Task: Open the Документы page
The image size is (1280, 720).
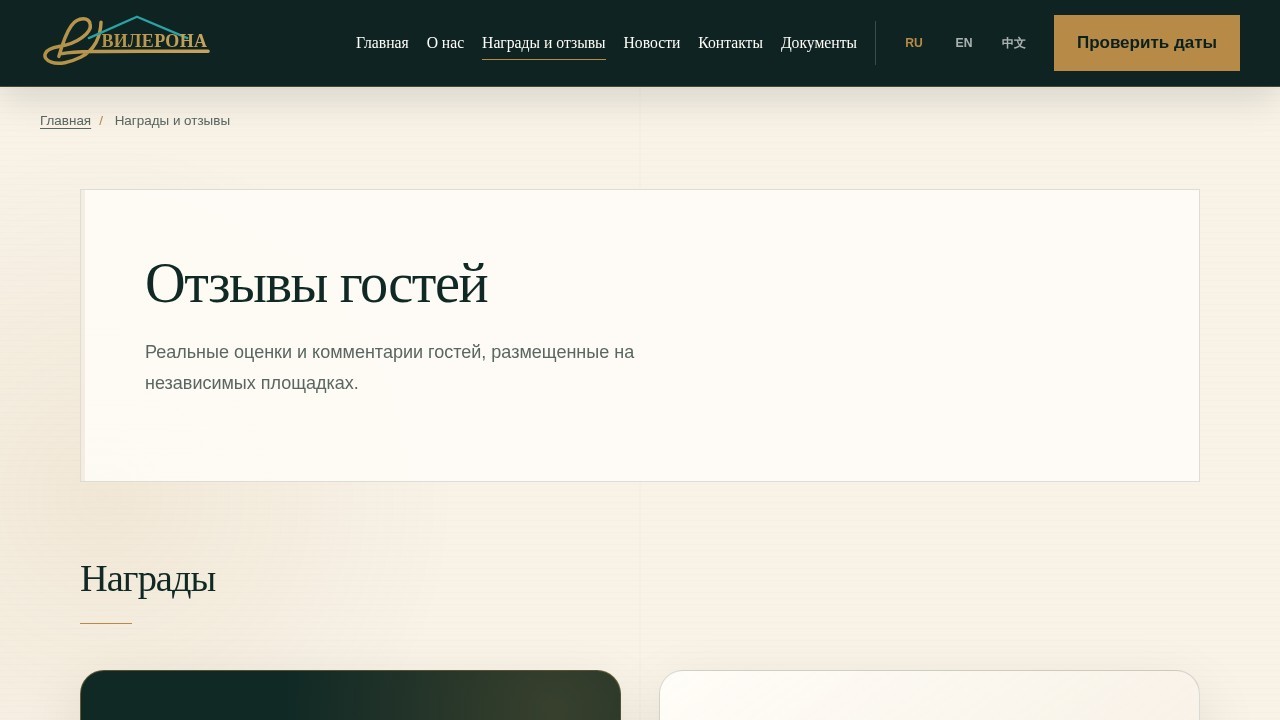Action: point(819,43)
